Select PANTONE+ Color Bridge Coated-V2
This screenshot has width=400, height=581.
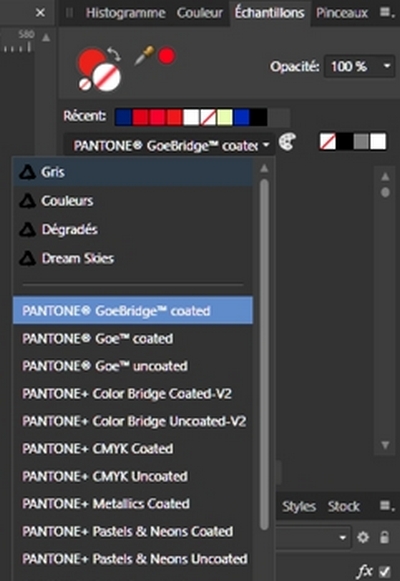pyautogui.click(x=133, y=394)
